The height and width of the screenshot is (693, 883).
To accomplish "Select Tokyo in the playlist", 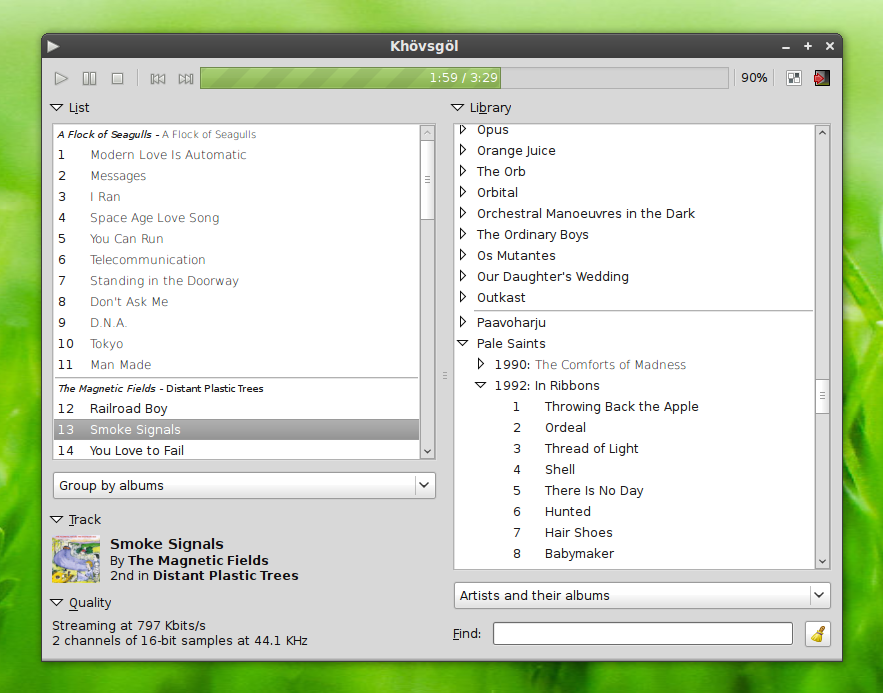I will tap(237, 344).
